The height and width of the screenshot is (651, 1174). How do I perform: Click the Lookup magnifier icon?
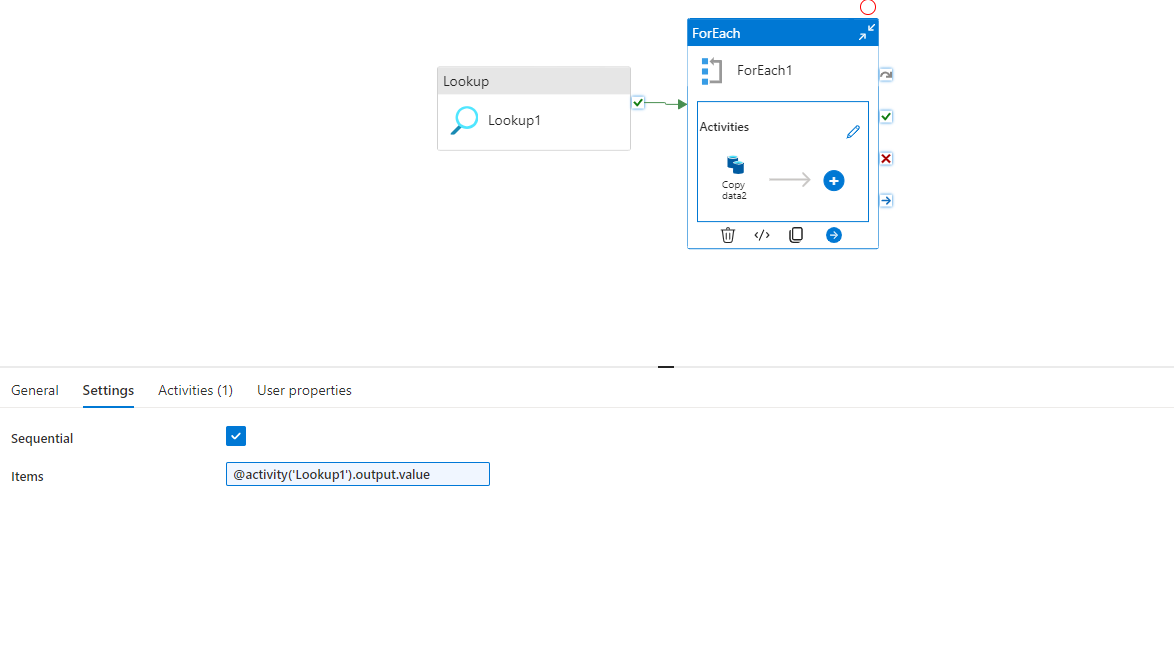click(x=464, y=120)
